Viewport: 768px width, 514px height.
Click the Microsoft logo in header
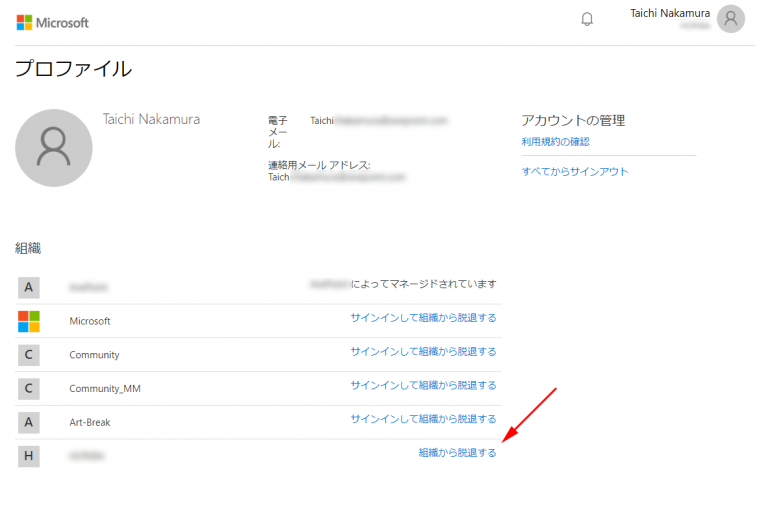(x=53, y=22)
